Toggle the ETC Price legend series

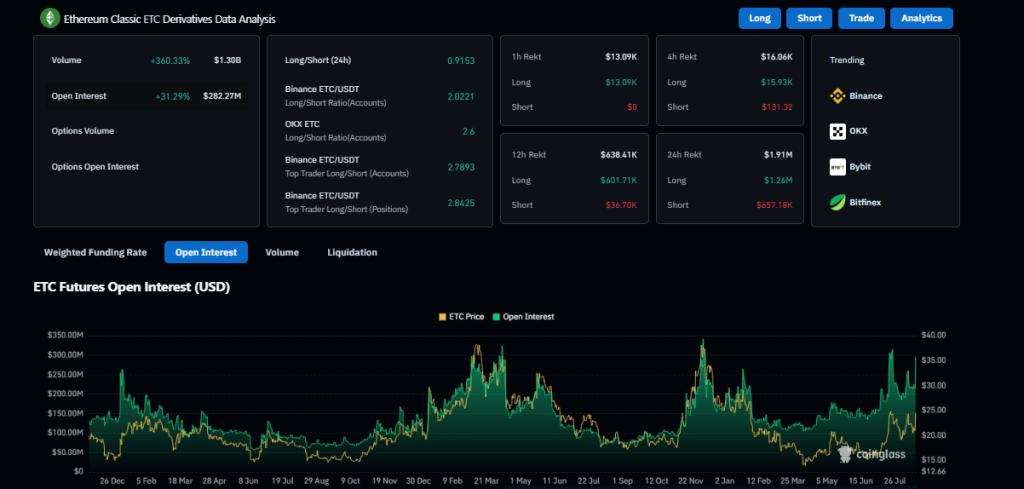coord(462,317)
